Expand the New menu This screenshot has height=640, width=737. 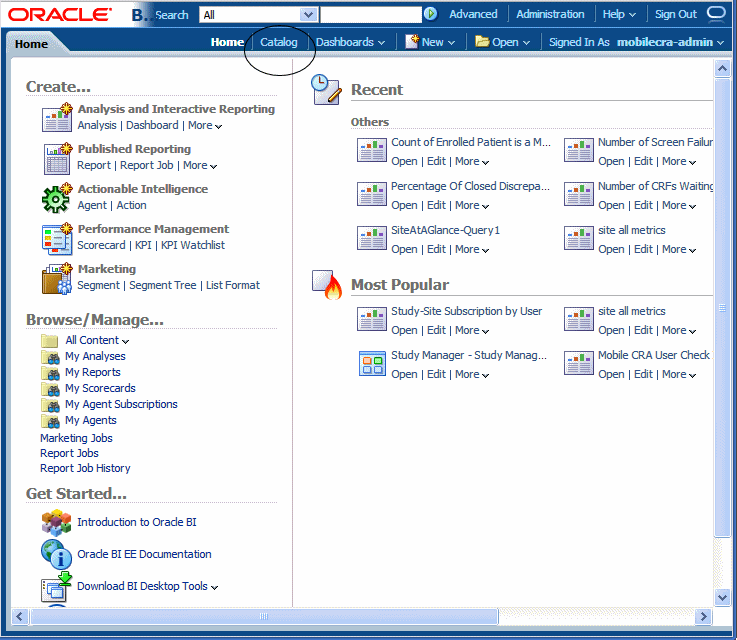(431, 42)
